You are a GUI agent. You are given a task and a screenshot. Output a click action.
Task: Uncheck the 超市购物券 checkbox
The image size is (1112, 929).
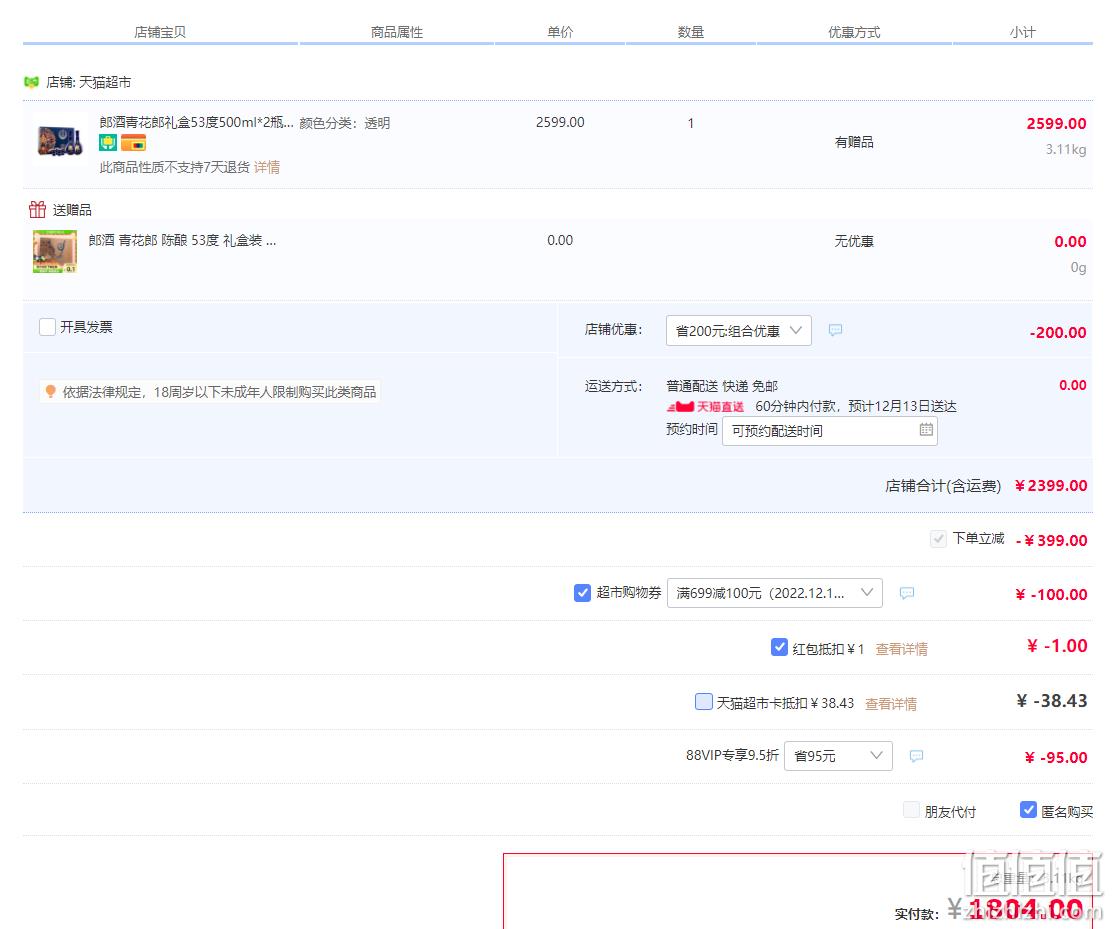[582, 593]
